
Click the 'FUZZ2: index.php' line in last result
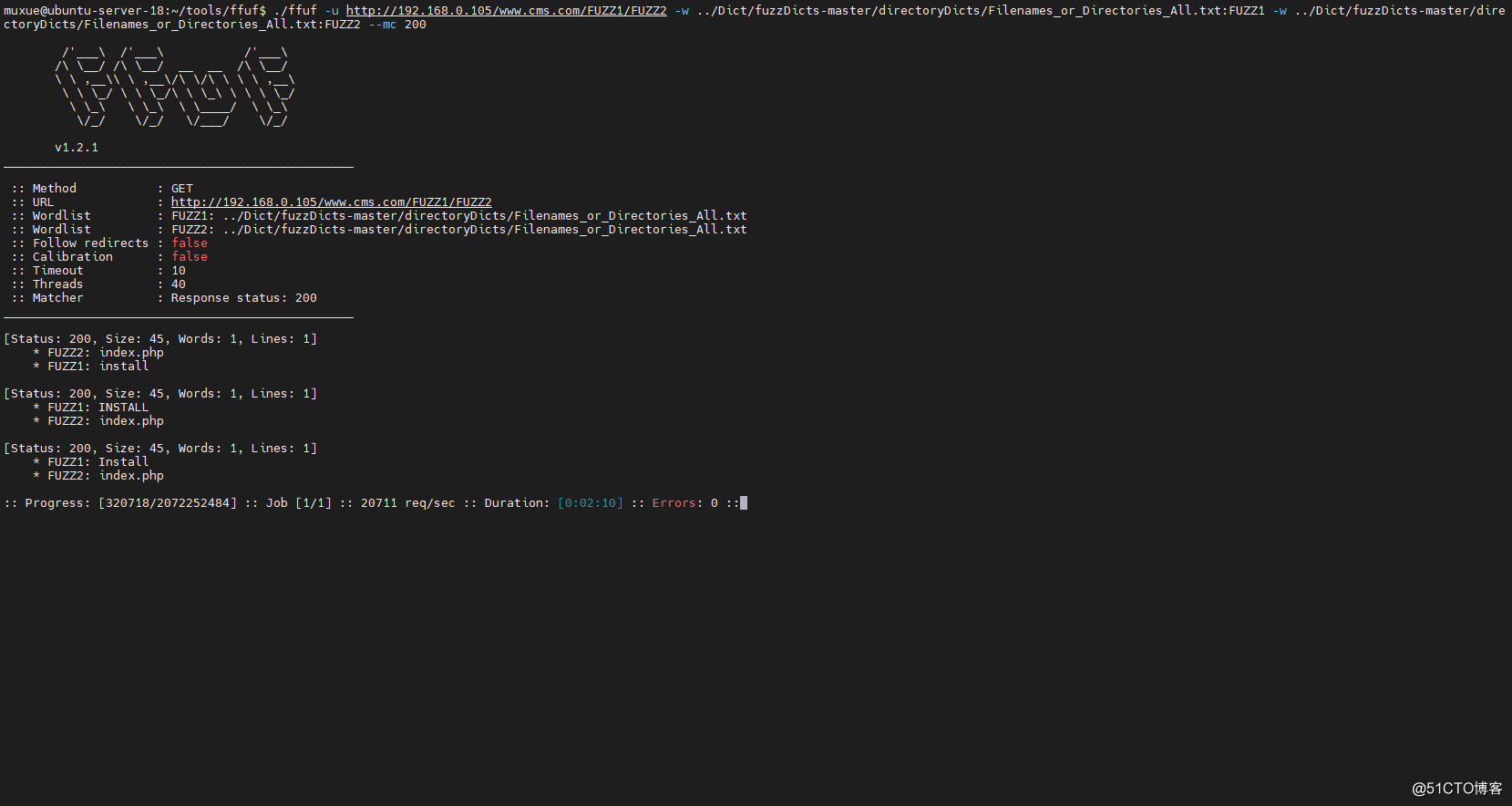(x=98, y=476)
